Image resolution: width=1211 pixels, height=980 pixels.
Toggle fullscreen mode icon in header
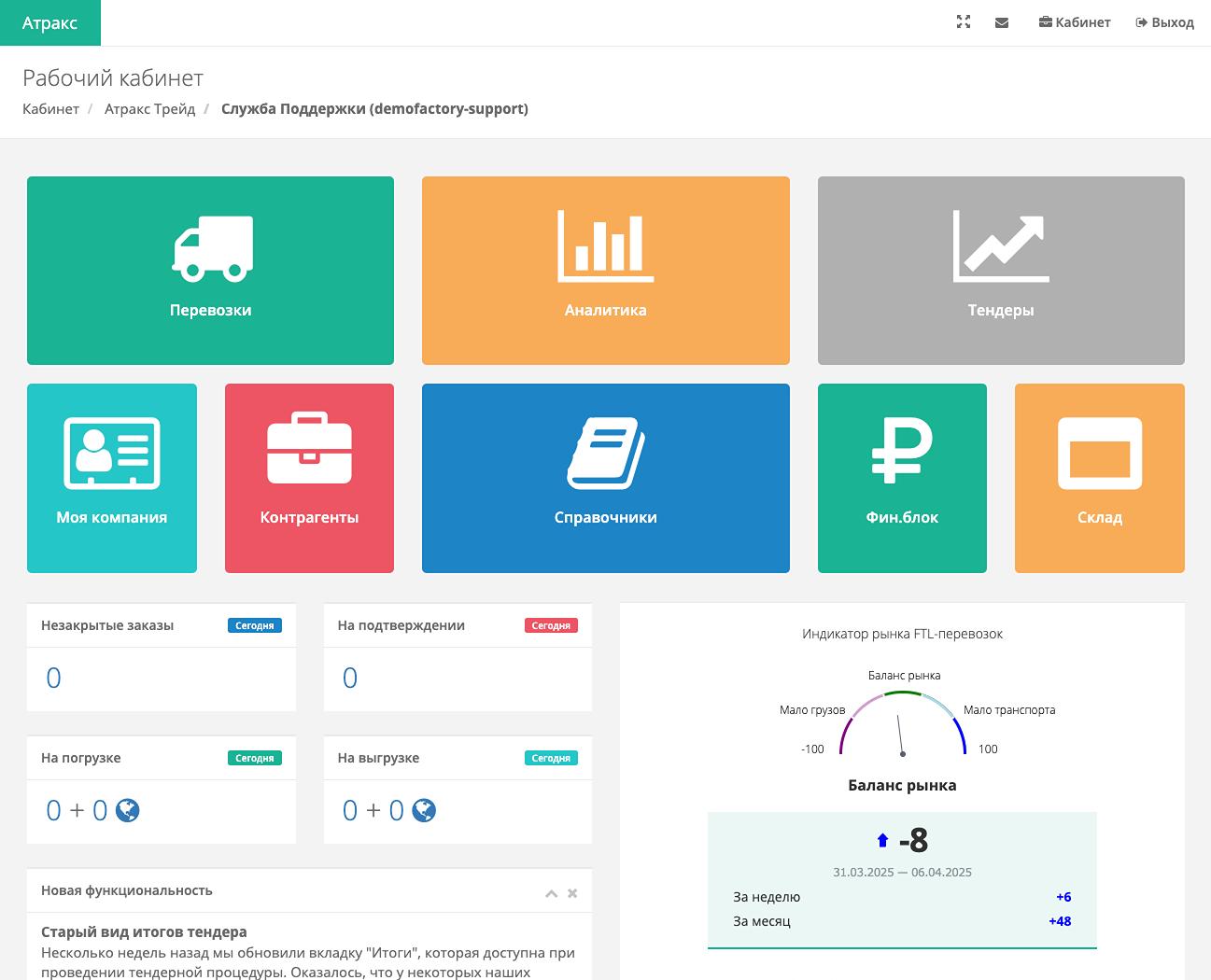coord(964,22)
